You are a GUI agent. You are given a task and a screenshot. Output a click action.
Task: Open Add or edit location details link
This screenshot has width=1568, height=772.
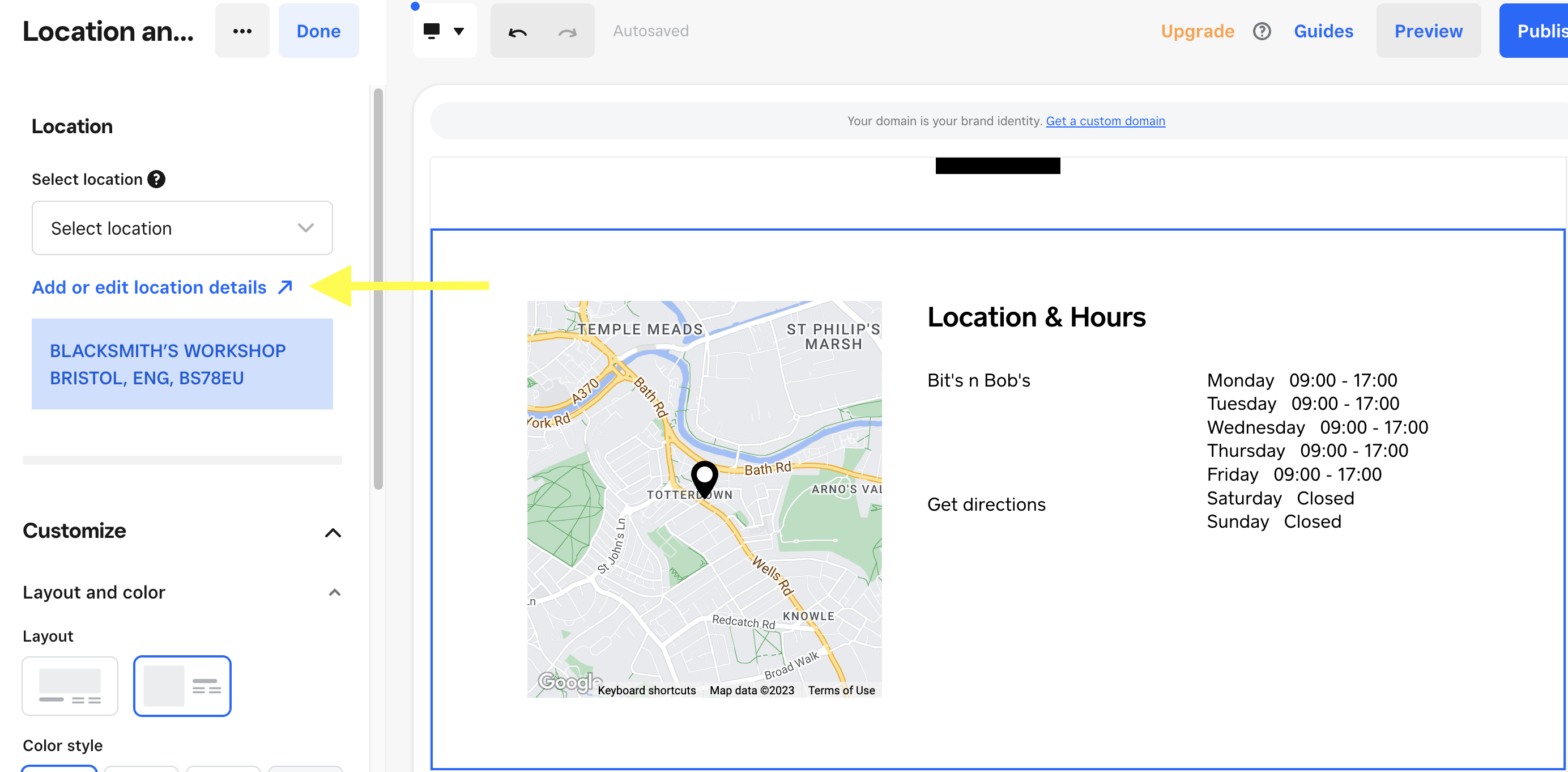coord(163,287)
